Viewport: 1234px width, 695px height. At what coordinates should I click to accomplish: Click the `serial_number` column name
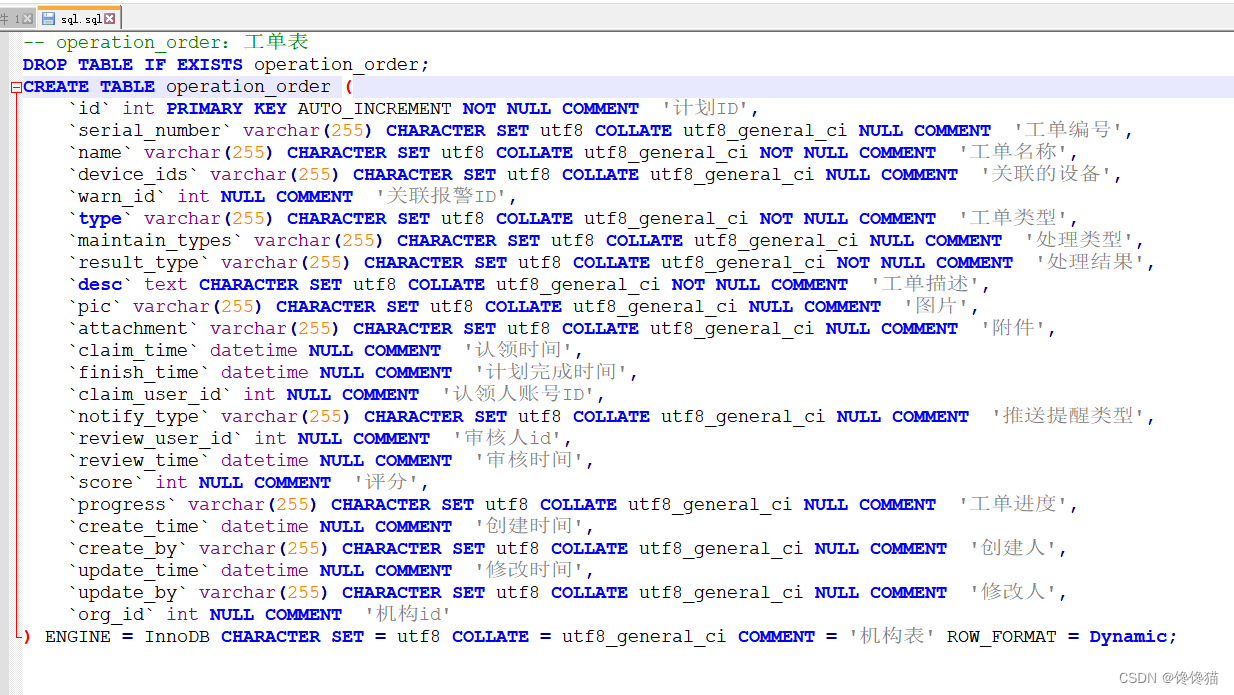click(149, 130)
